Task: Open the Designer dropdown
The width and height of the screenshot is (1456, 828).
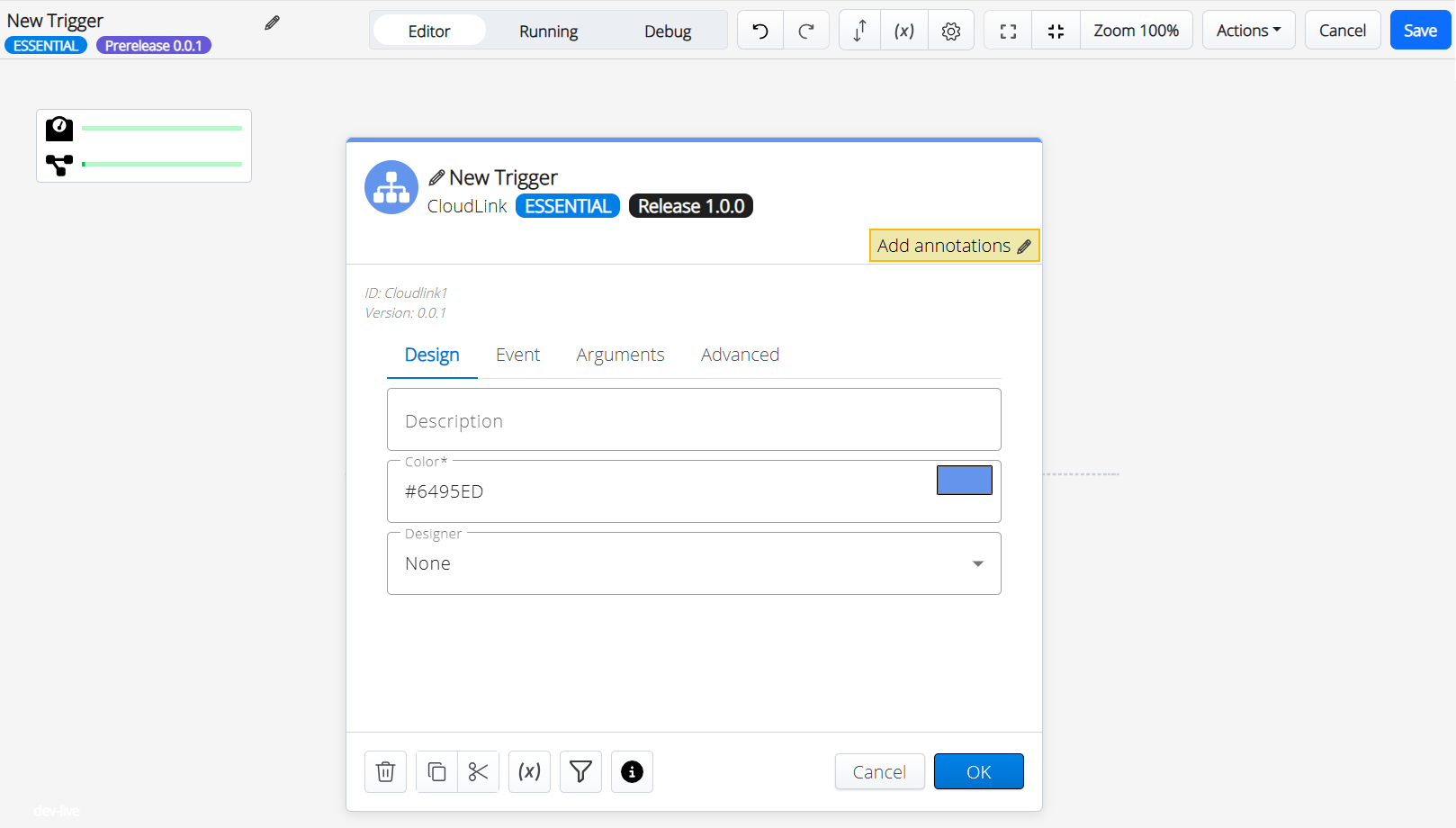Action: (693, 563)
